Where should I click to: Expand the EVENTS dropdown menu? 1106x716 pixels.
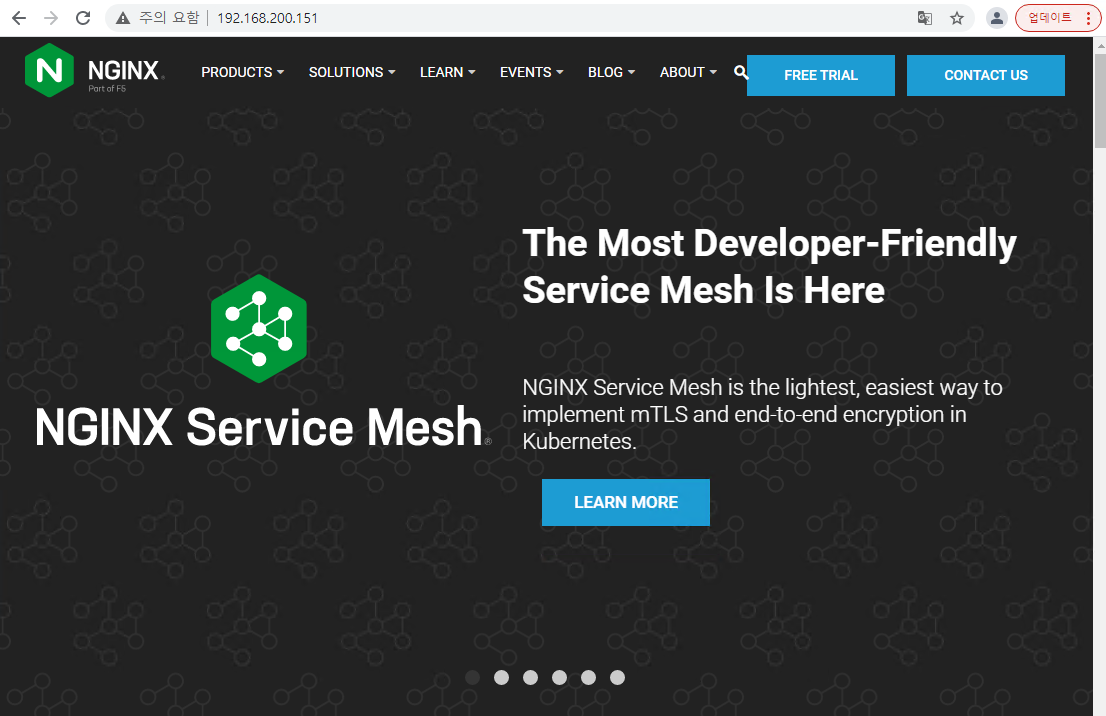(x=532, y=72)
